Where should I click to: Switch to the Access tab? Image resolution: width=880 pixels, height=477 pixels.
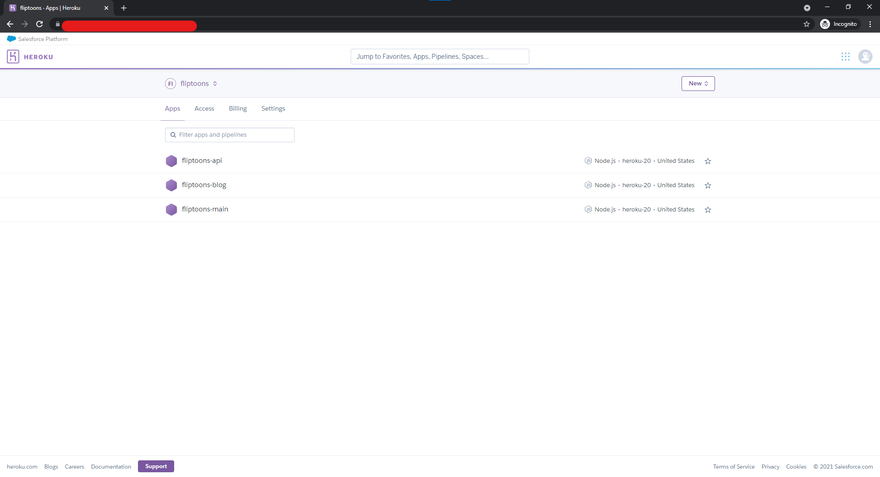click(x=204, y=109)
